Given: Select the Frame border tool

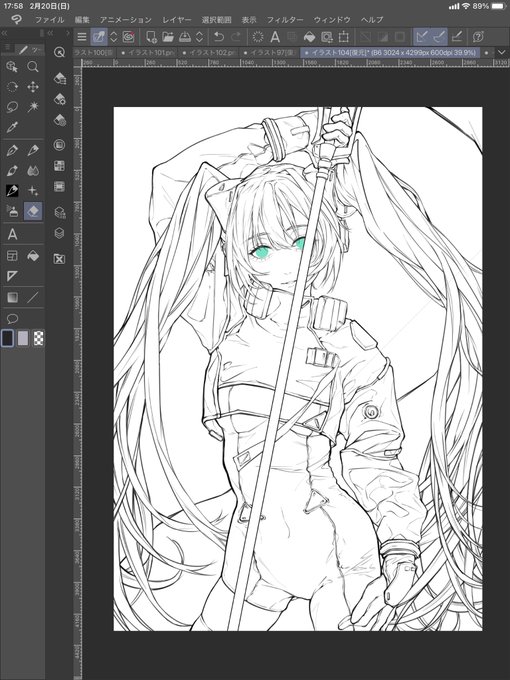Looking at the screenshot, I should [12, 255].
